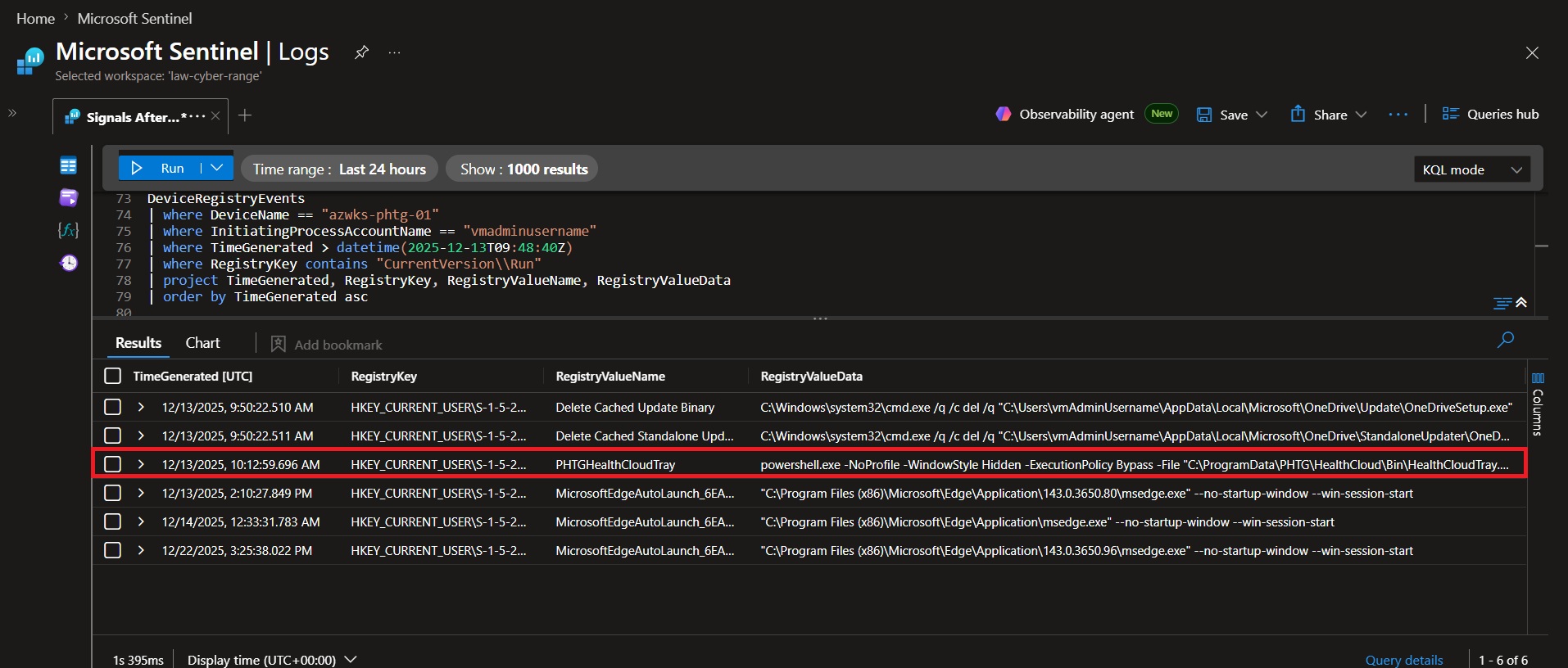Open the Queries hub
Image resolution: width=1568 pixels, height=668 pixels.
pos(1490,114)
